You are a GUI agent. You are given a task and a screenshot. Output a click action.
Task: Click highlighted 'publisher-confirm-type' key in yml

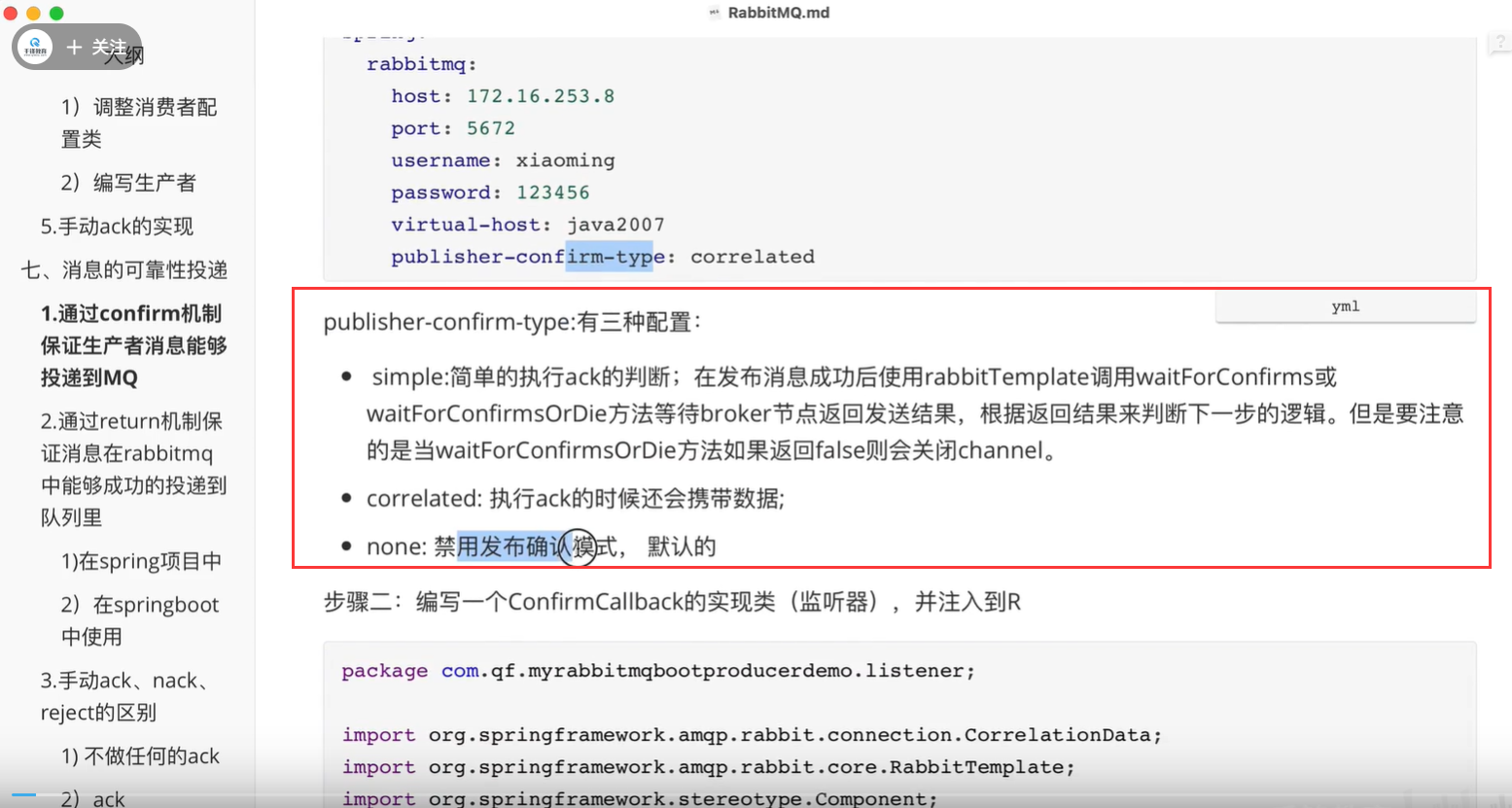[x=528, y=257]
